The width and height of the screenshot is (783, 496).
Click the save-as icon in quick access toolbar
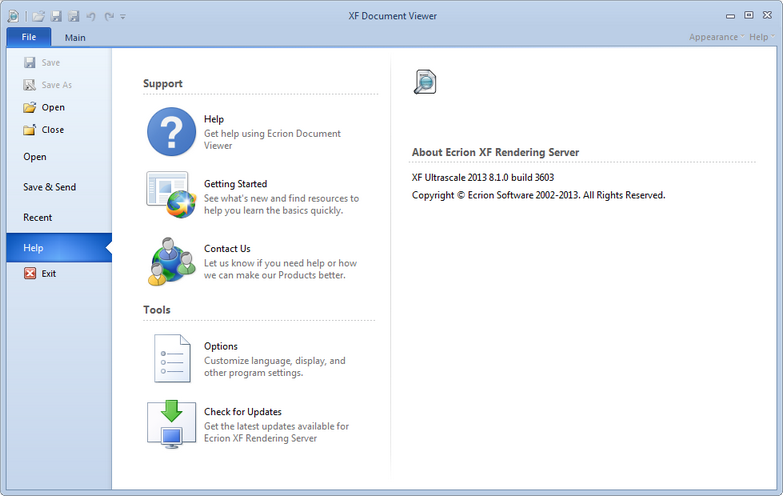tap(73, 16)
